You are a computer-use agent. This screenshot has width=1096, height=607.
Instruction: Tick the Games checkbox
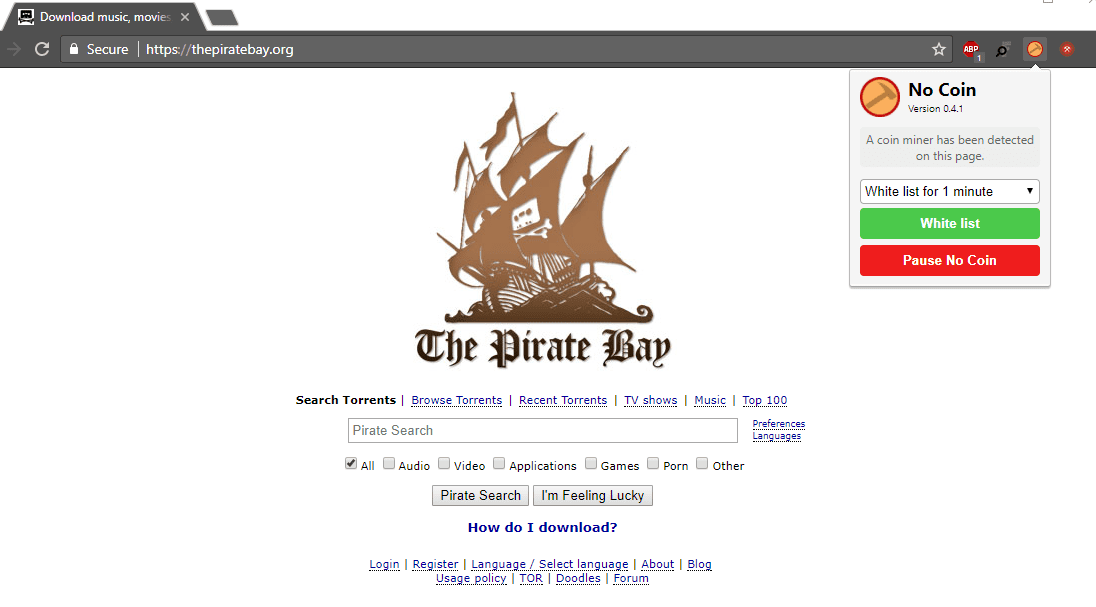click(x=591, y=464)
